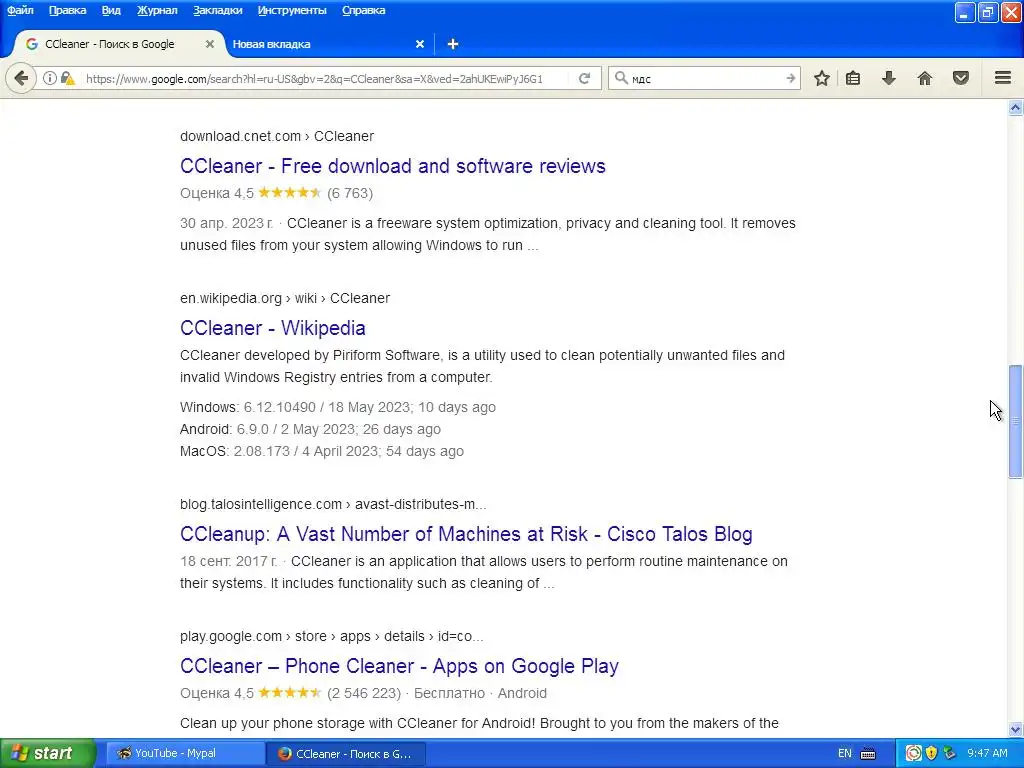The image size is (1024, 768).
Task: Open CCleaner Phone Cleaner Google Play result
Action: pos(399,665)
